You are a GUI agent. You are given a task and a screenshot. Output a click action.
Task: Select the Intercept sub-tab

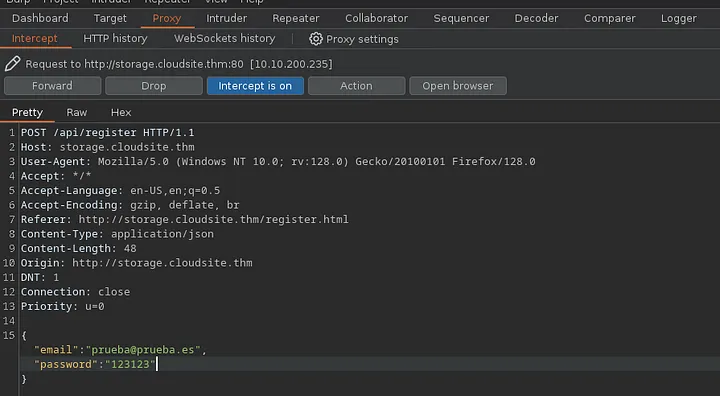[35, 39]
